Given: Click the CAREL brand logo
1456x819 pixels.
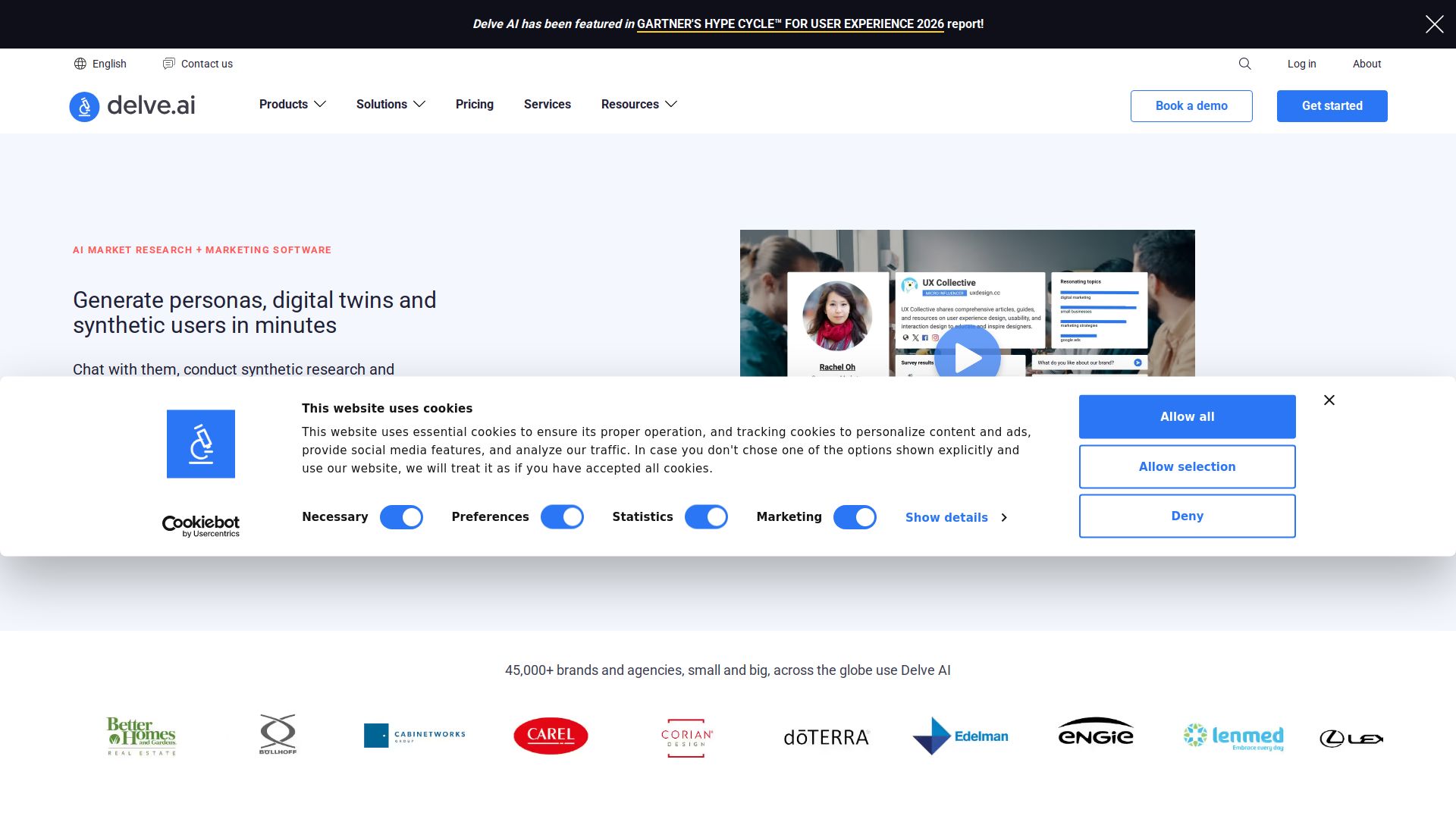Looking at the screenshot, I should tap(551, 736).
